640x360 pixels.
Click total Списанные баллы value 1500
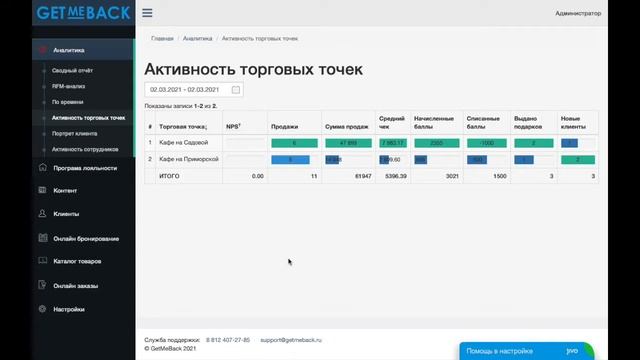(x=500, y=176)
